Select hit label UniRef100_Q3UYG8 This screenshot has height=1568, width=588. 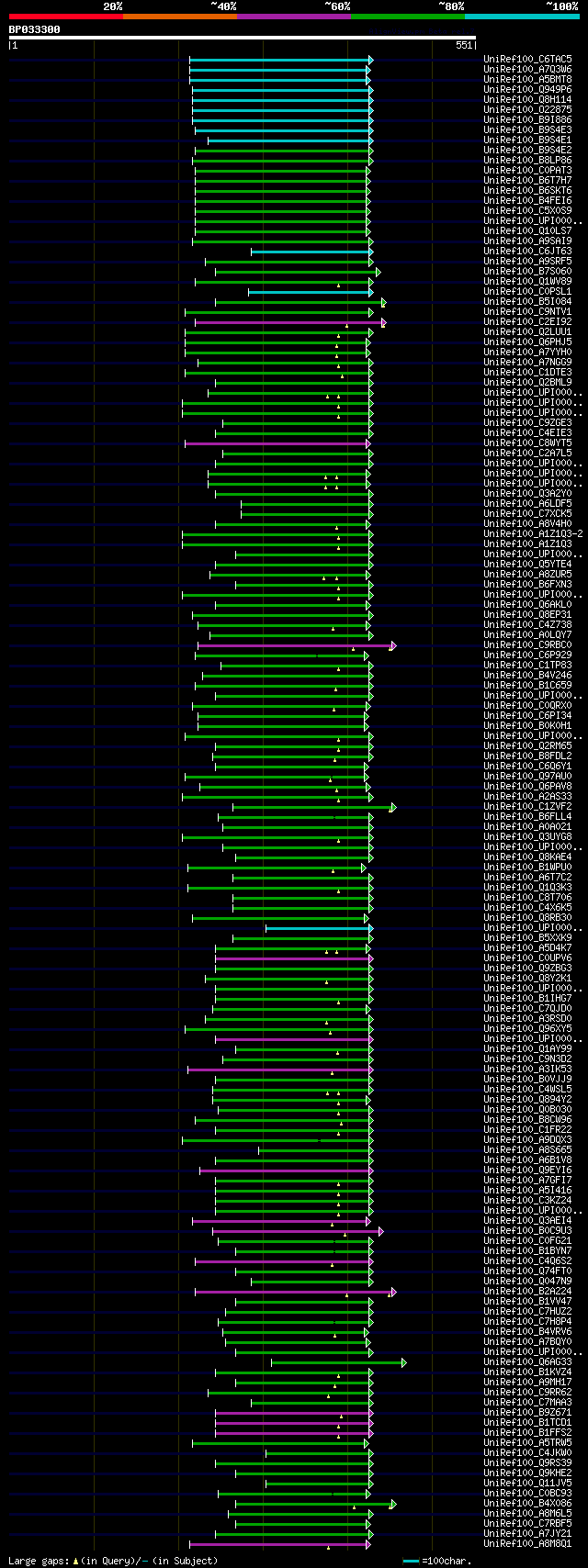[527, 837]
